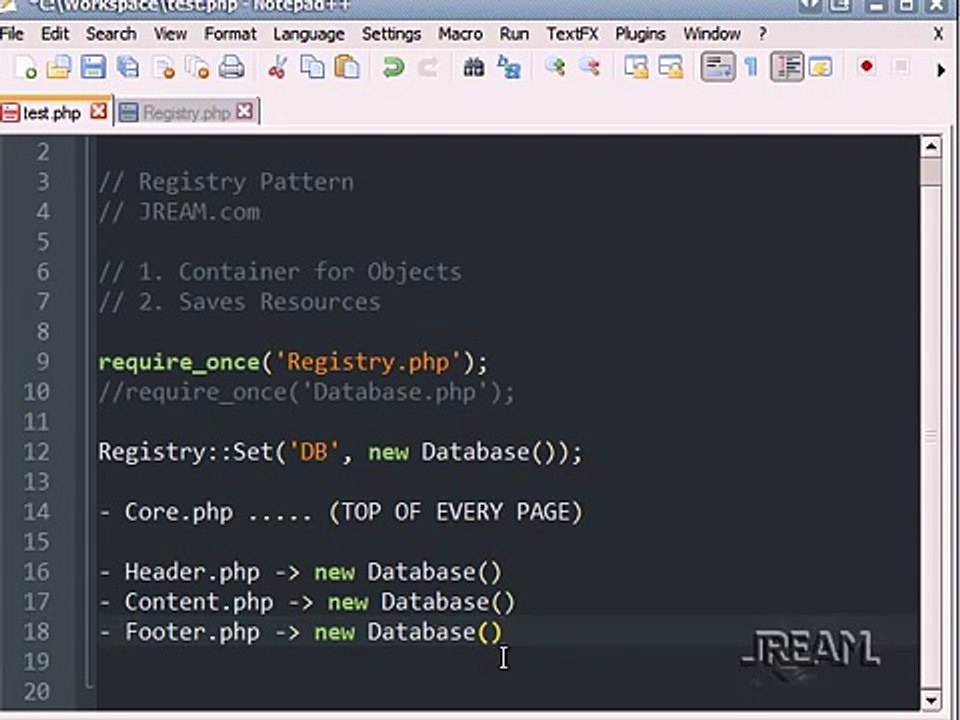
Task: Click the scrollbar up arrow
Action: pos(931,146)
